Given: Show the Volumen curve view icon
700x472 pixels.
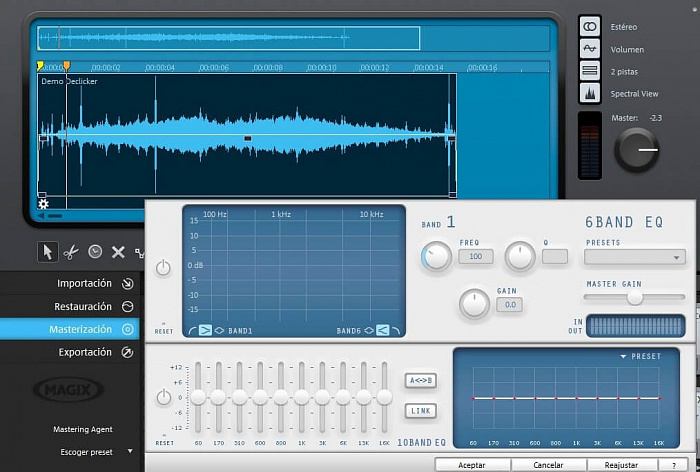Looking at the screenshot, I should click(590, 49).
